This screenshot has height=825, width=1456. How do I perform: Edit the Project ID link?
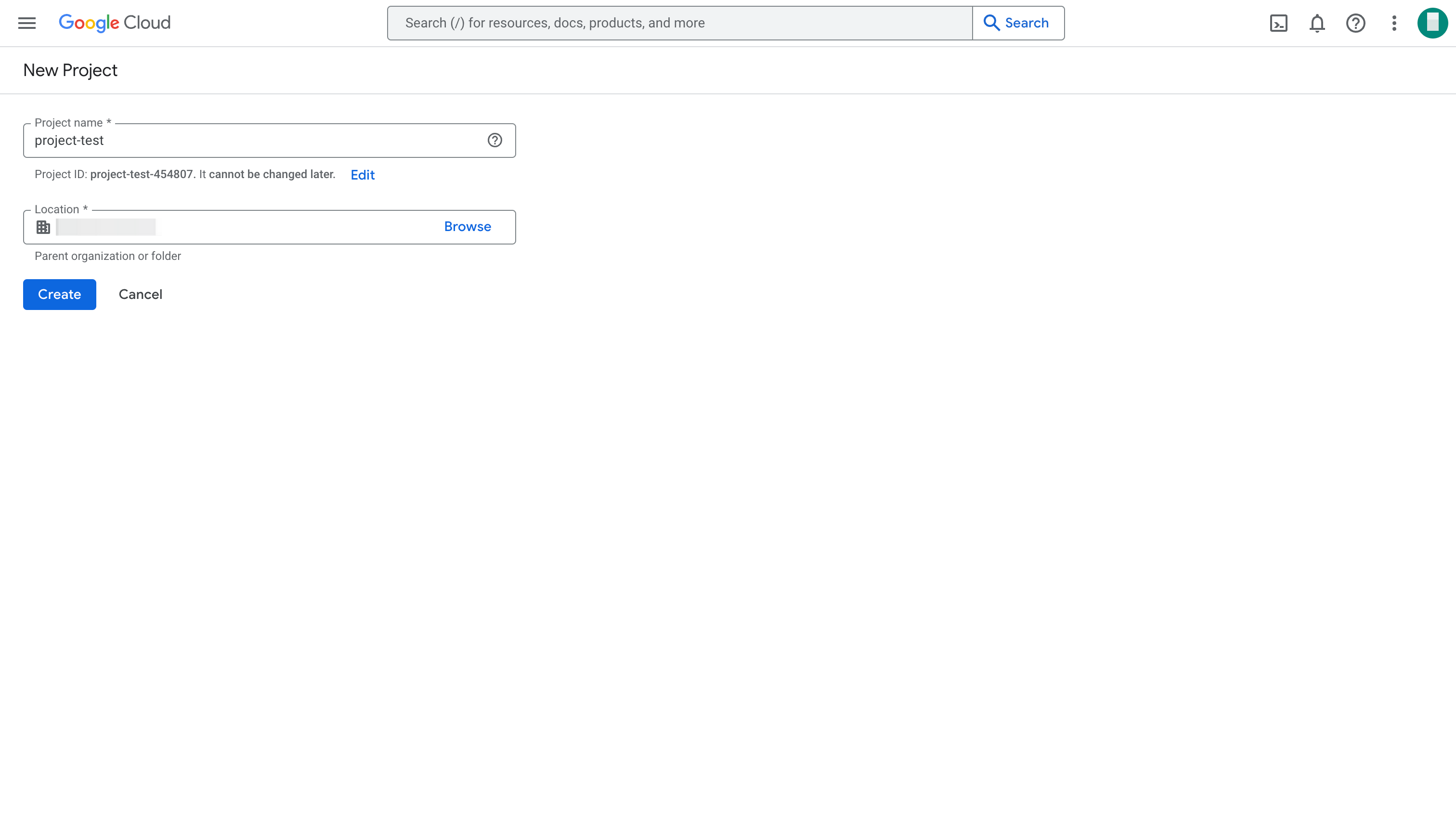point(363,175)
